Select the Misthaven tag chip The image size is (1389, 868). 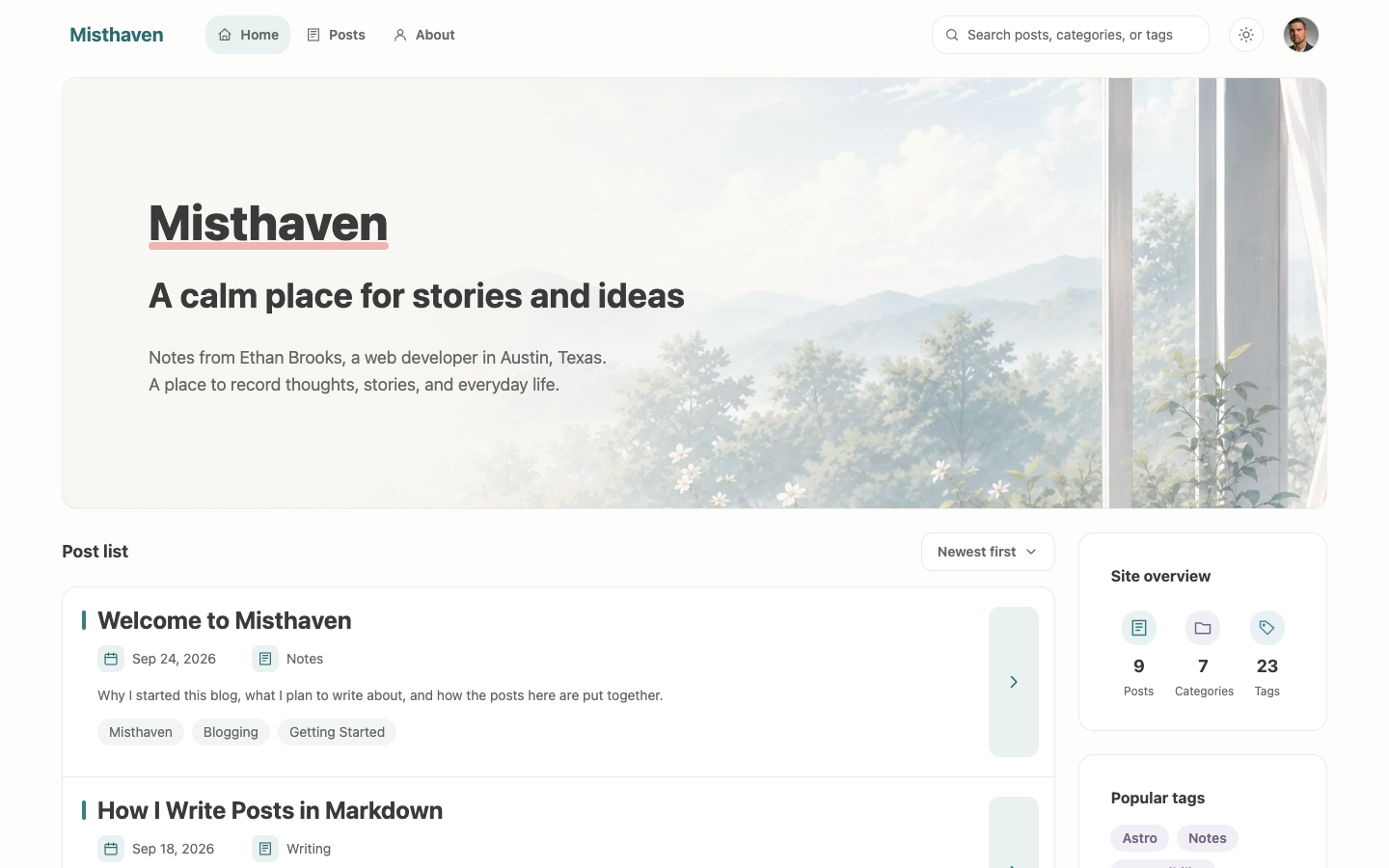coord(141,732)
